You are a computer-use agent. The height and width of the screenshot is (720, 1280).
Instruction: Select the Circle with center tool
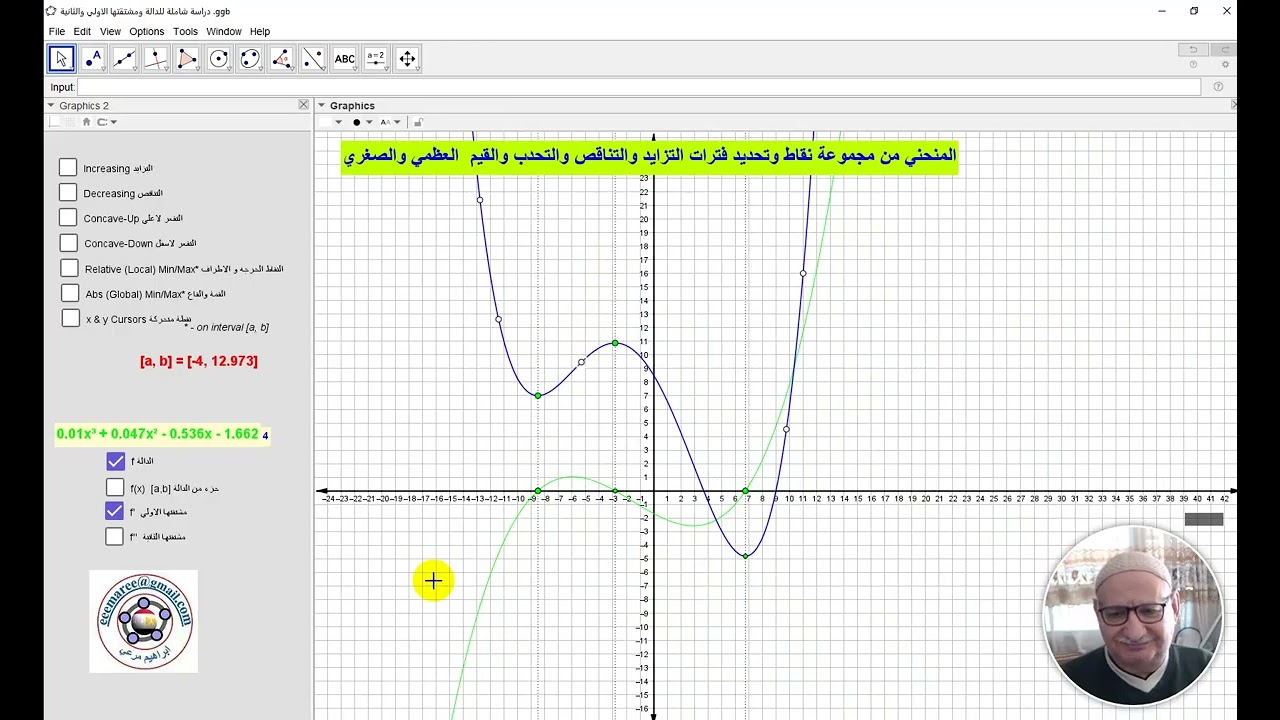pos(218,59)
